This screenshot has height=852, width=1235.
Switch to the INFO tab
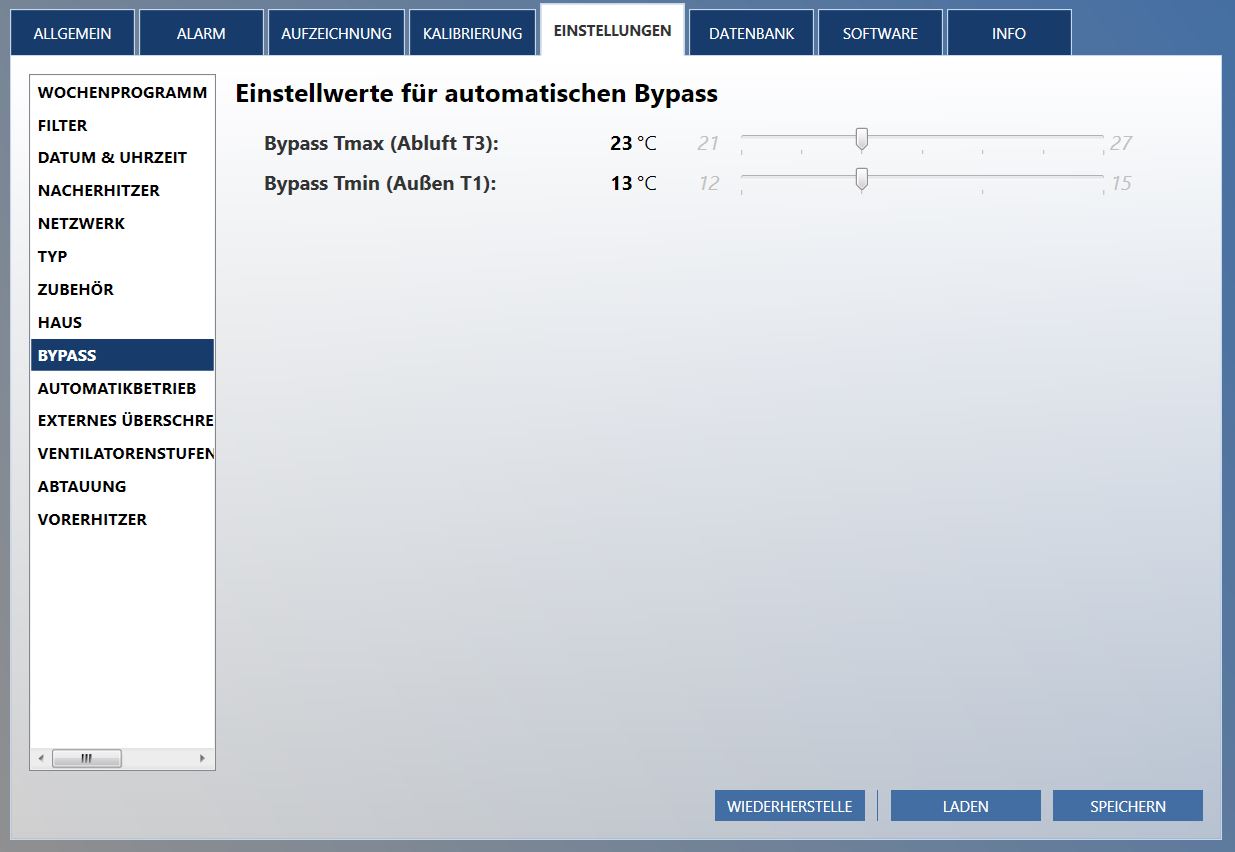[x=1008, y=33]
